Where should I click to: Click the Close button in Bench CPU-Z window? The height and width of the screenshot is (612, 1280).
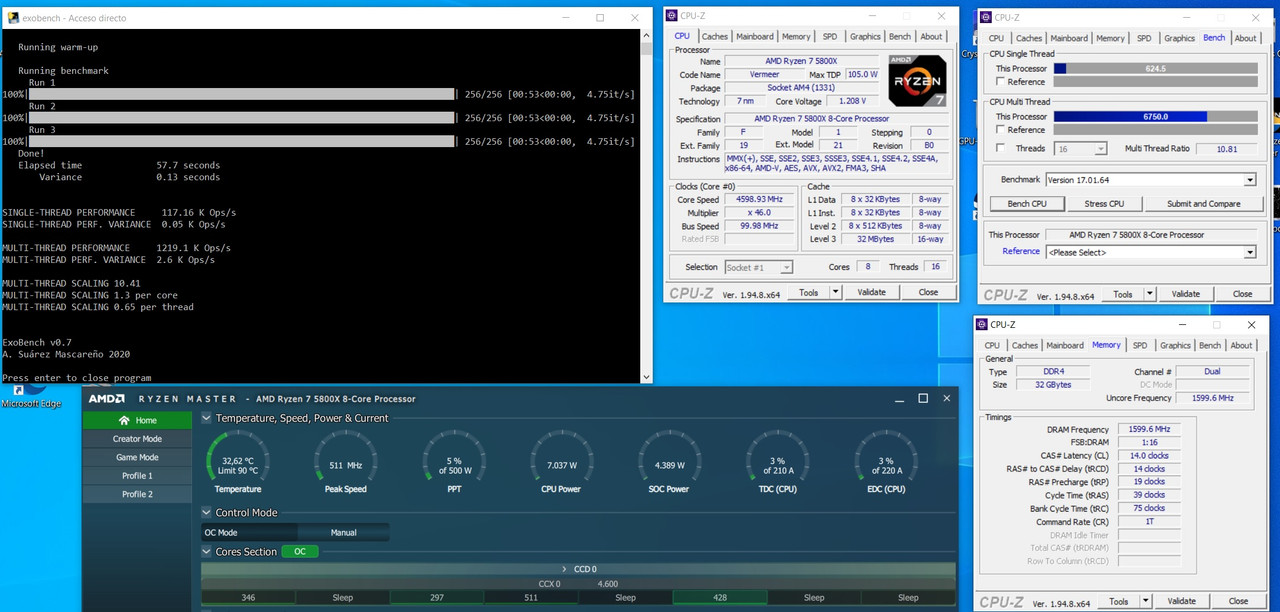(1242, 294)
